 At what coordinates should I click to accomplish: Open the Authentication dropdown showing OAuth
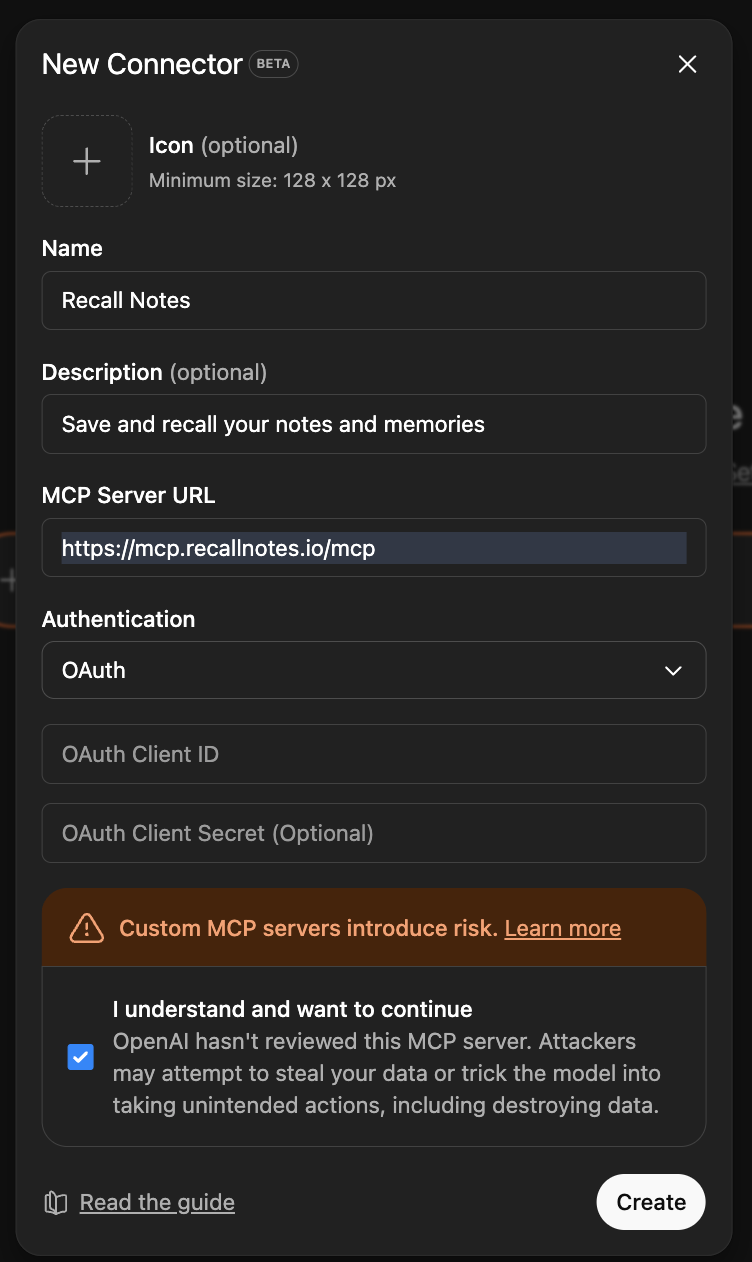pos(373,670)
